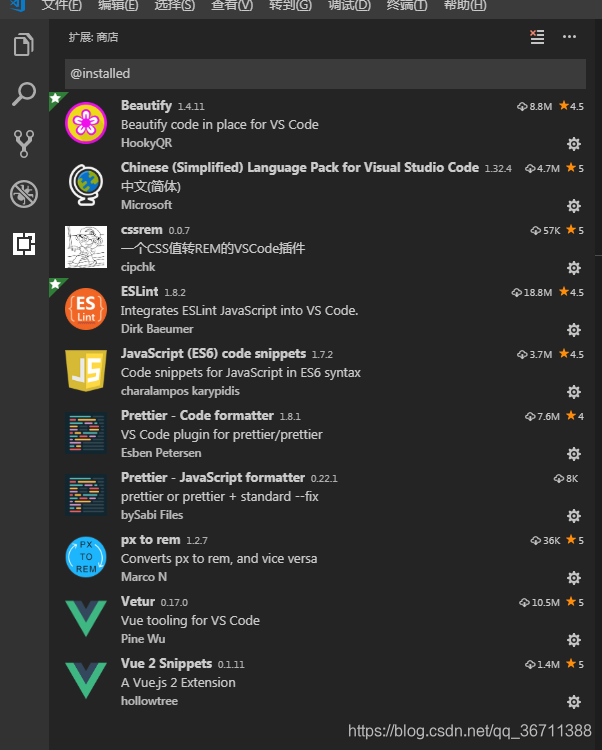Click the Vetur 10.5M download count
Image resolution: width=602 pixels, height=750 pixels.
tap(539, 602)
